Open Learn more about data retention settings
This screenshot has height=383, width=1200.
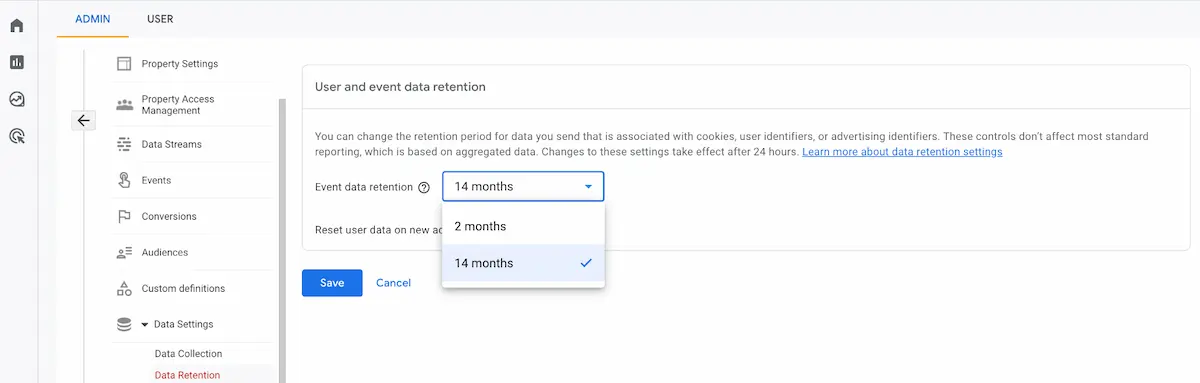[902, 152]
